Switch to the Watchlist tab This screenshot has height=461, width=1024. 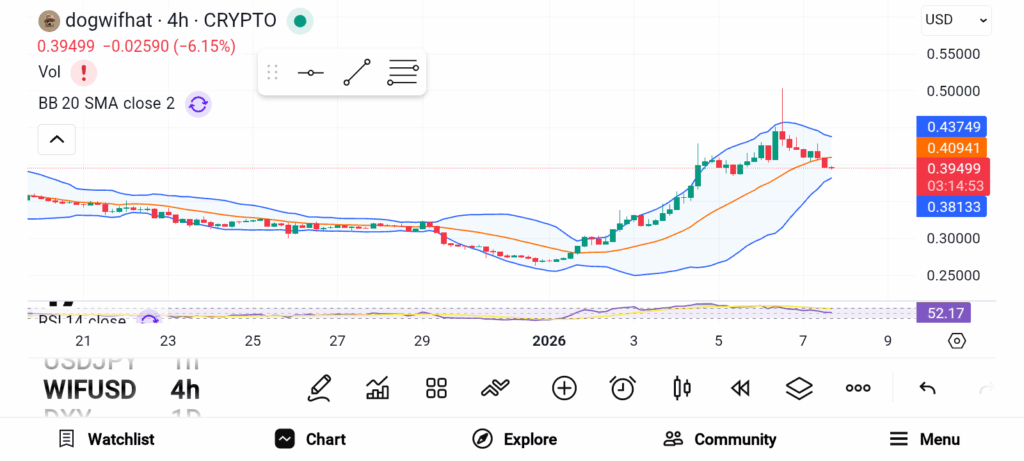coord(106,439)
